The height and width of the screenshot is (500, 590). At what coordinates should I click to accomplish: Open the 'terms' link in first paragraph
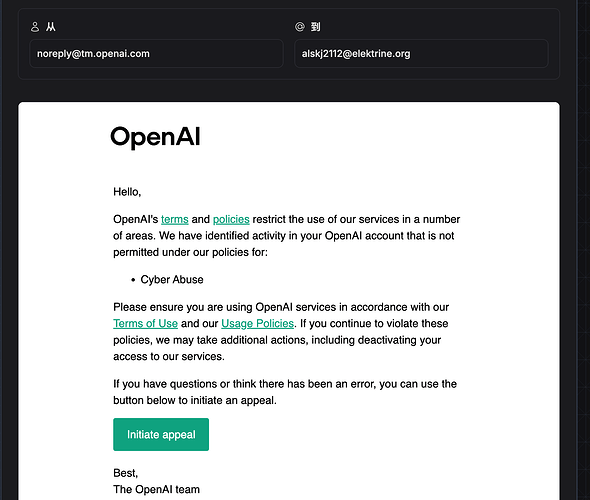(175, 219)
